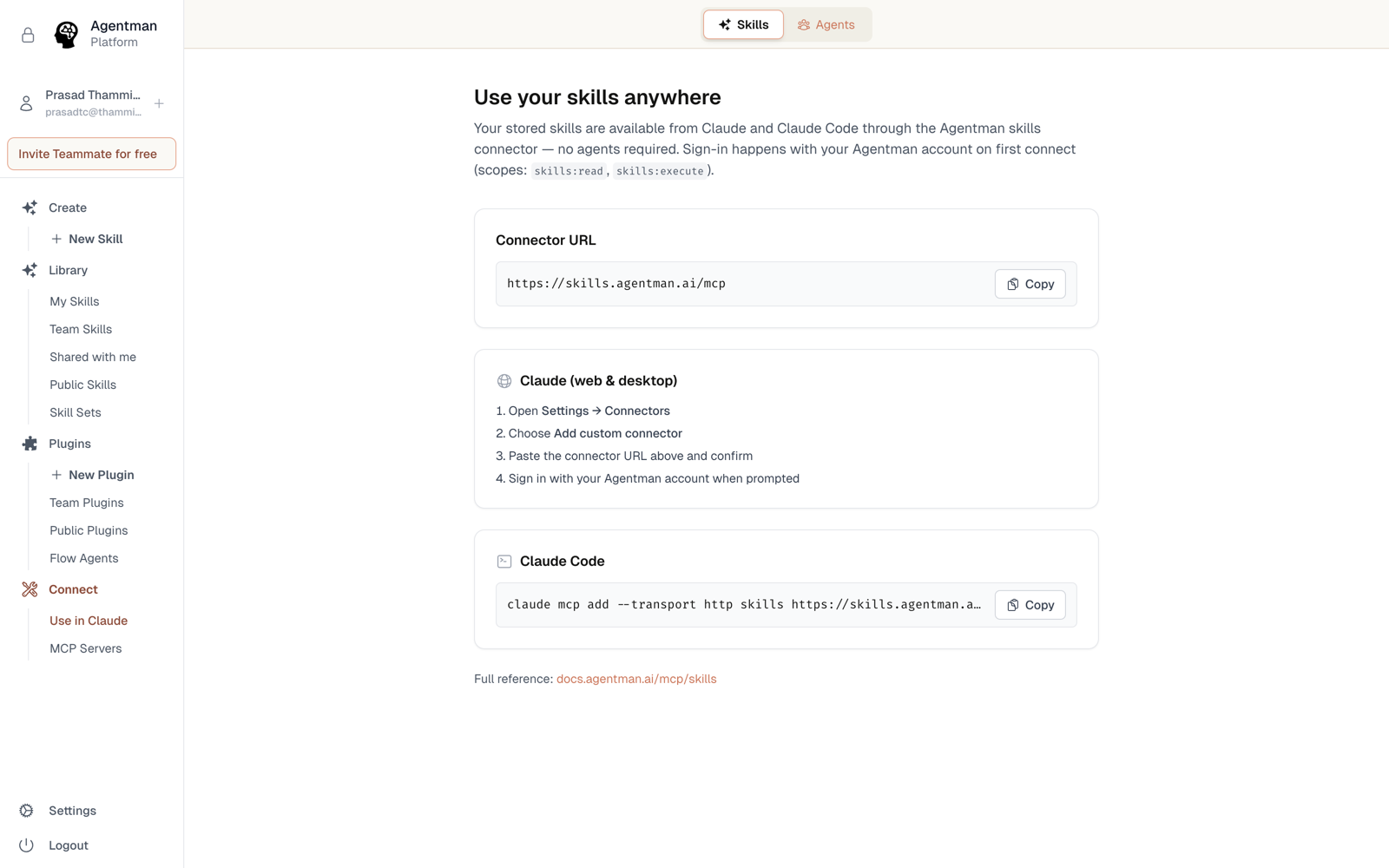
Task: Open Skill Sets
Action: pyautogui.click(x=76, y=412)
